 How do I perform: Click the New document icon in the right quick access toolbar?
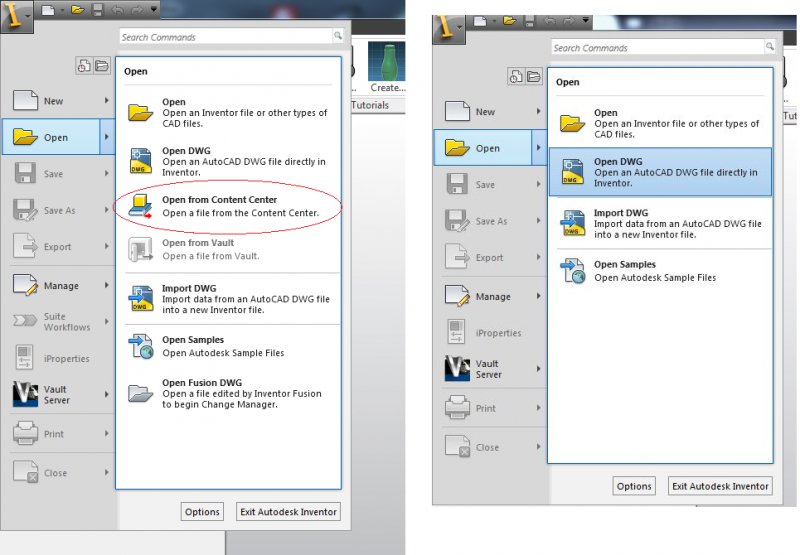click(480, 21)
